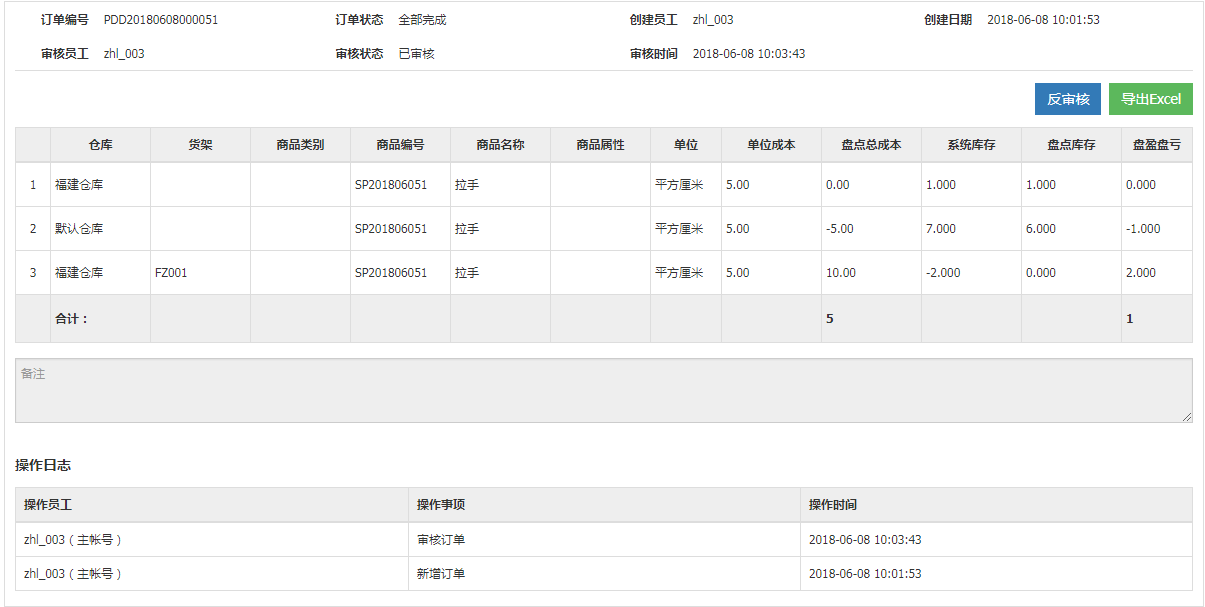The image size is (1205, 607).
Task: Select the 默认仓库 cell in row 2
Action: (79, 229)
